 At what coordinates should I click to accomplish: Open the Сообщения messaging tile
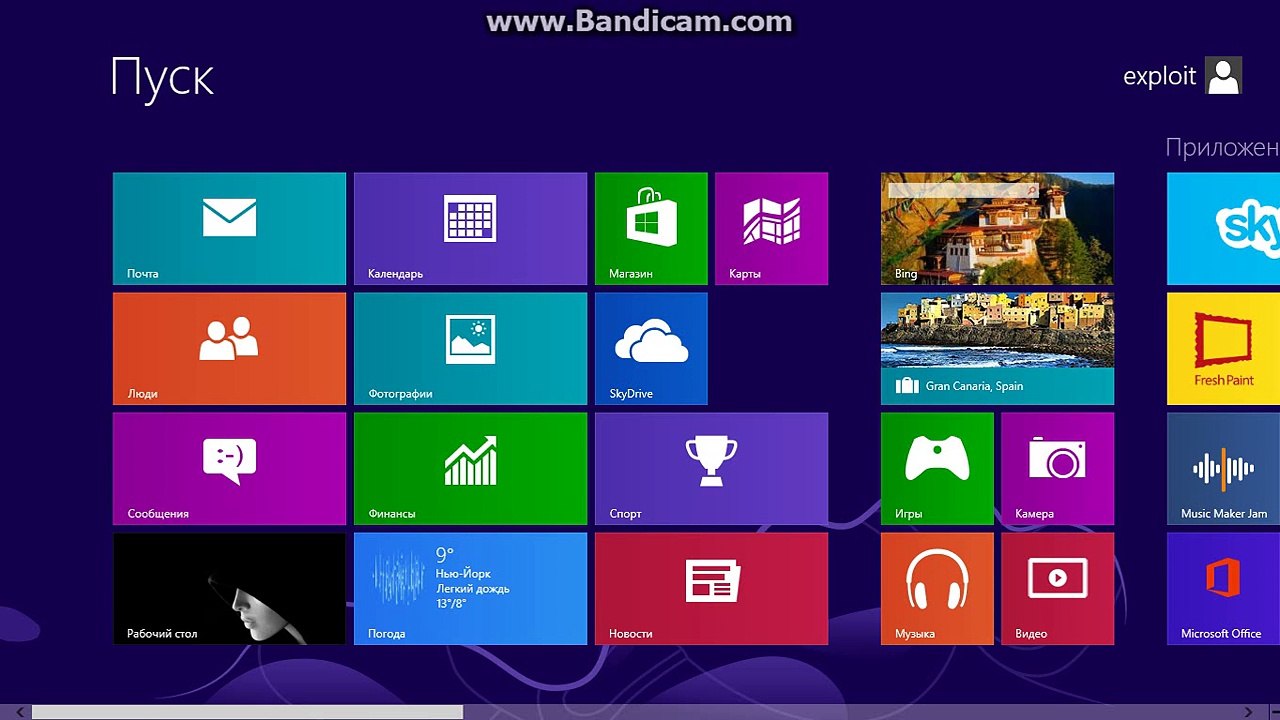click(x=229, y=469)
